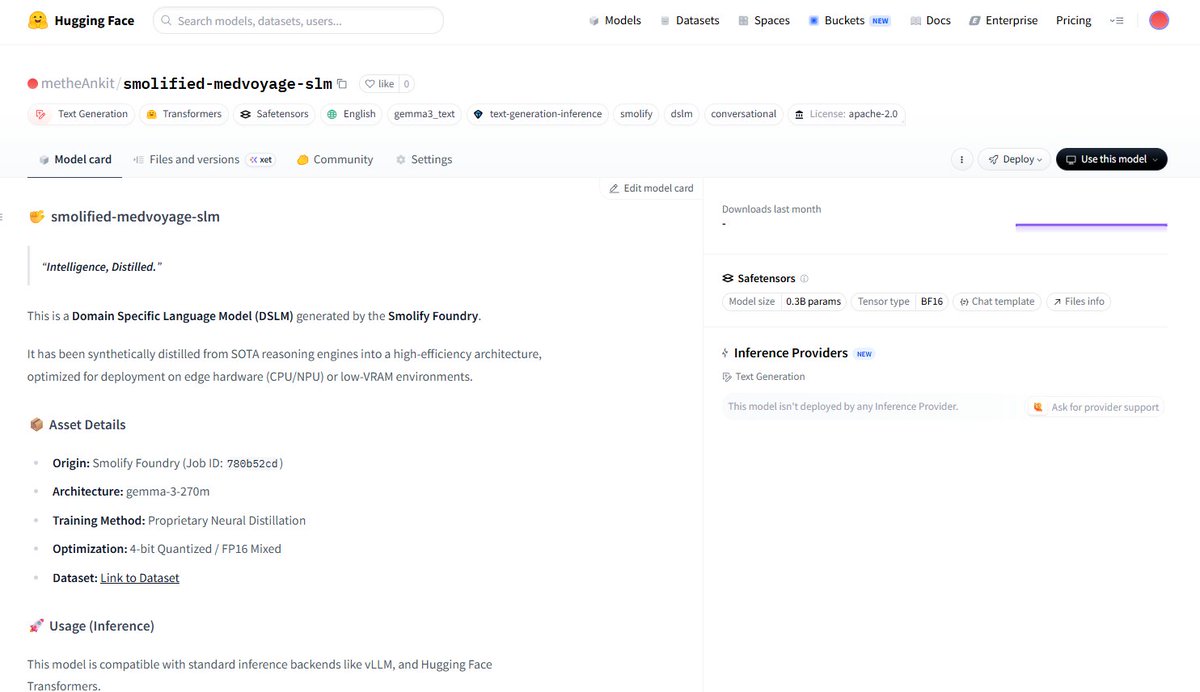Click the Inference Providers sparkle icon

click(x=726, y=353)
